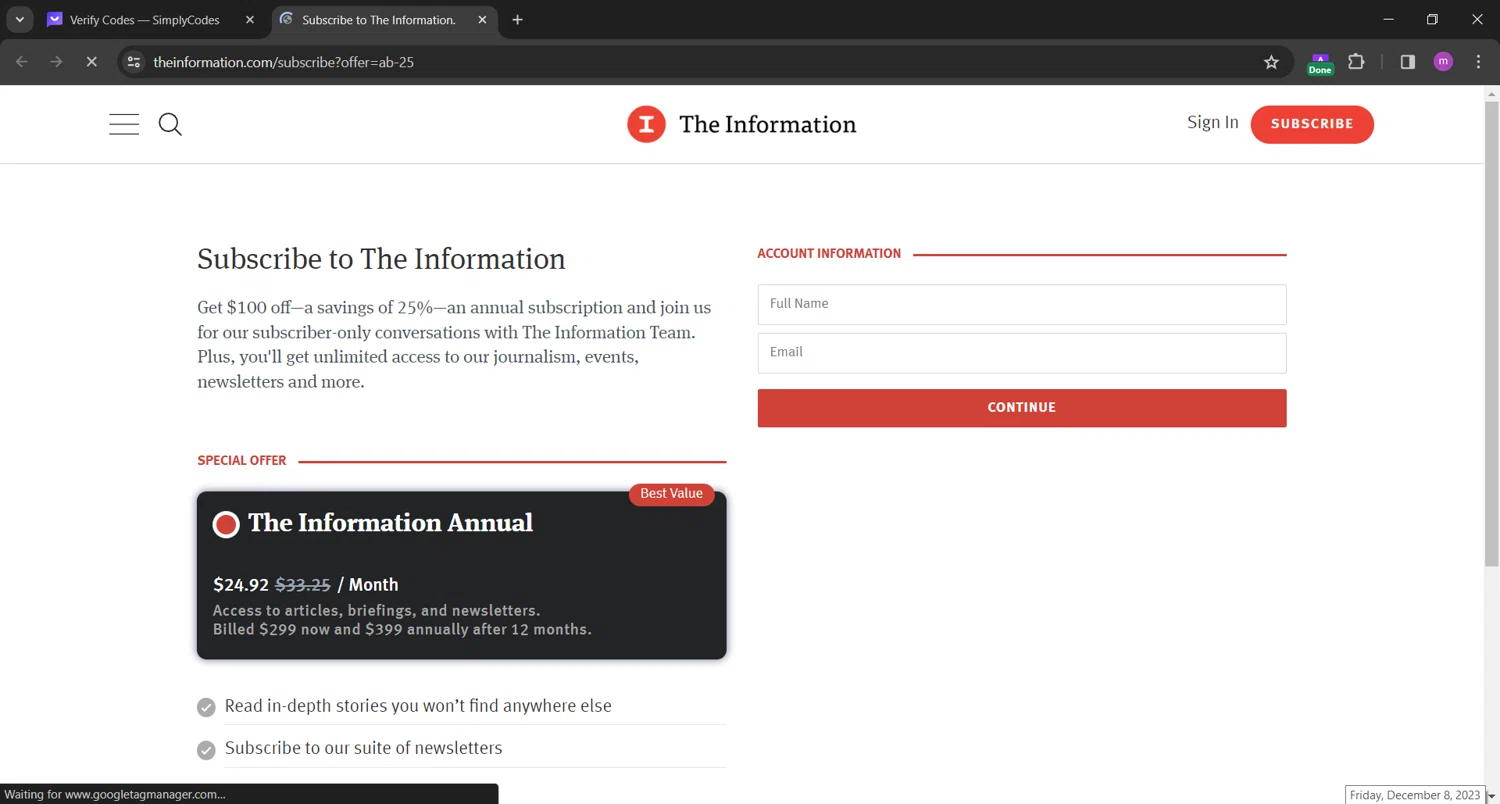Click 'Read in-depth stories' checkmark icon
This screenshot has width=1500, height=804.
click(206, 708)
